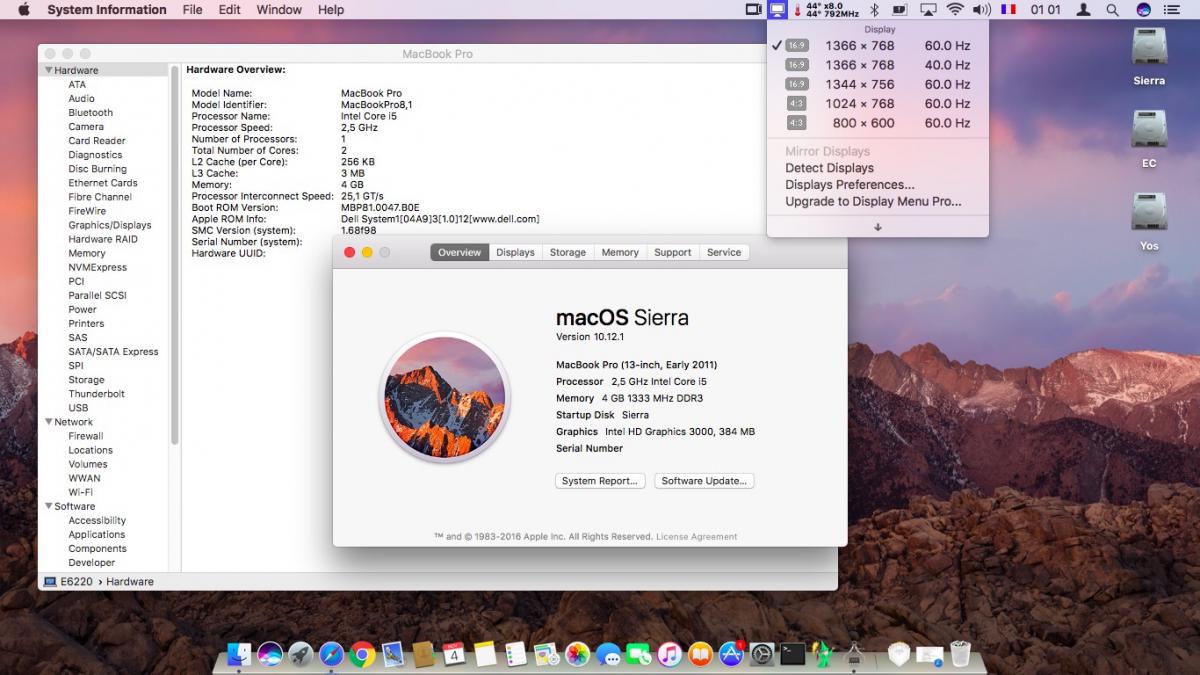Open System Preferences from the Dock
This screenshot has height=675, width=1200.
pyautogui.click(x=762, y=655)
